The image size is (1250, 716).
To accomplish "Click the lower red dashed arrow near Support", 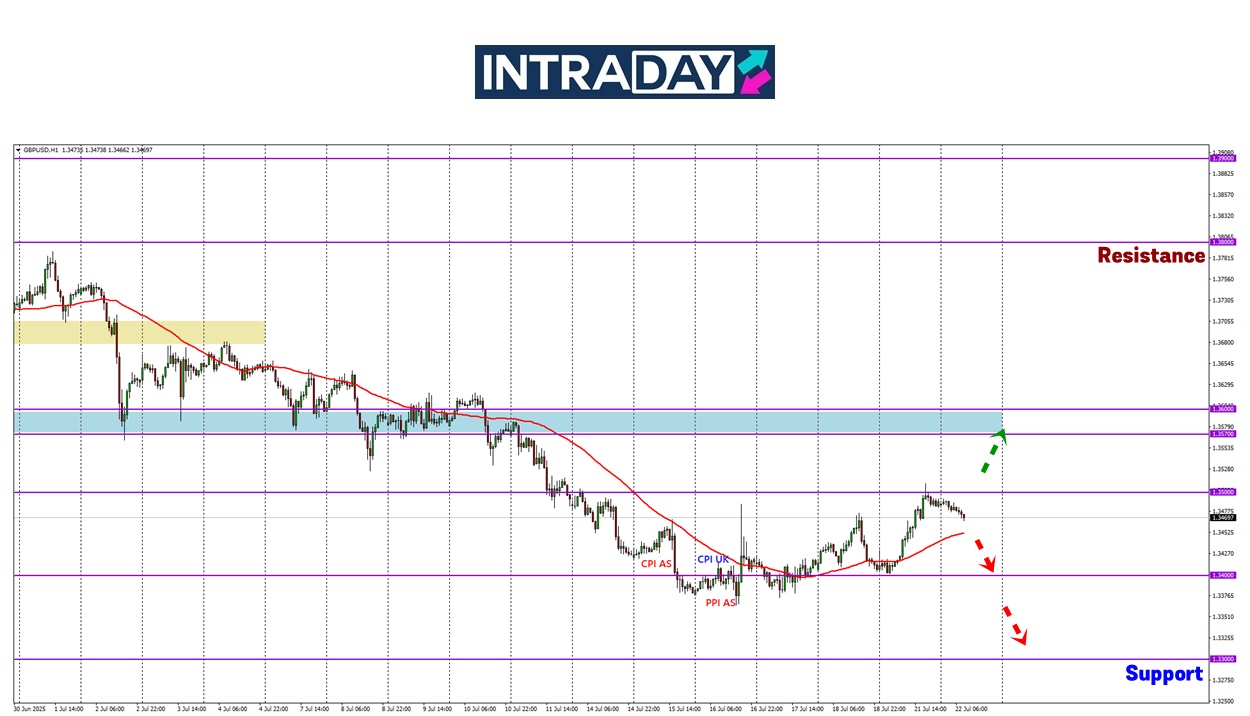I will point(1015,624).
